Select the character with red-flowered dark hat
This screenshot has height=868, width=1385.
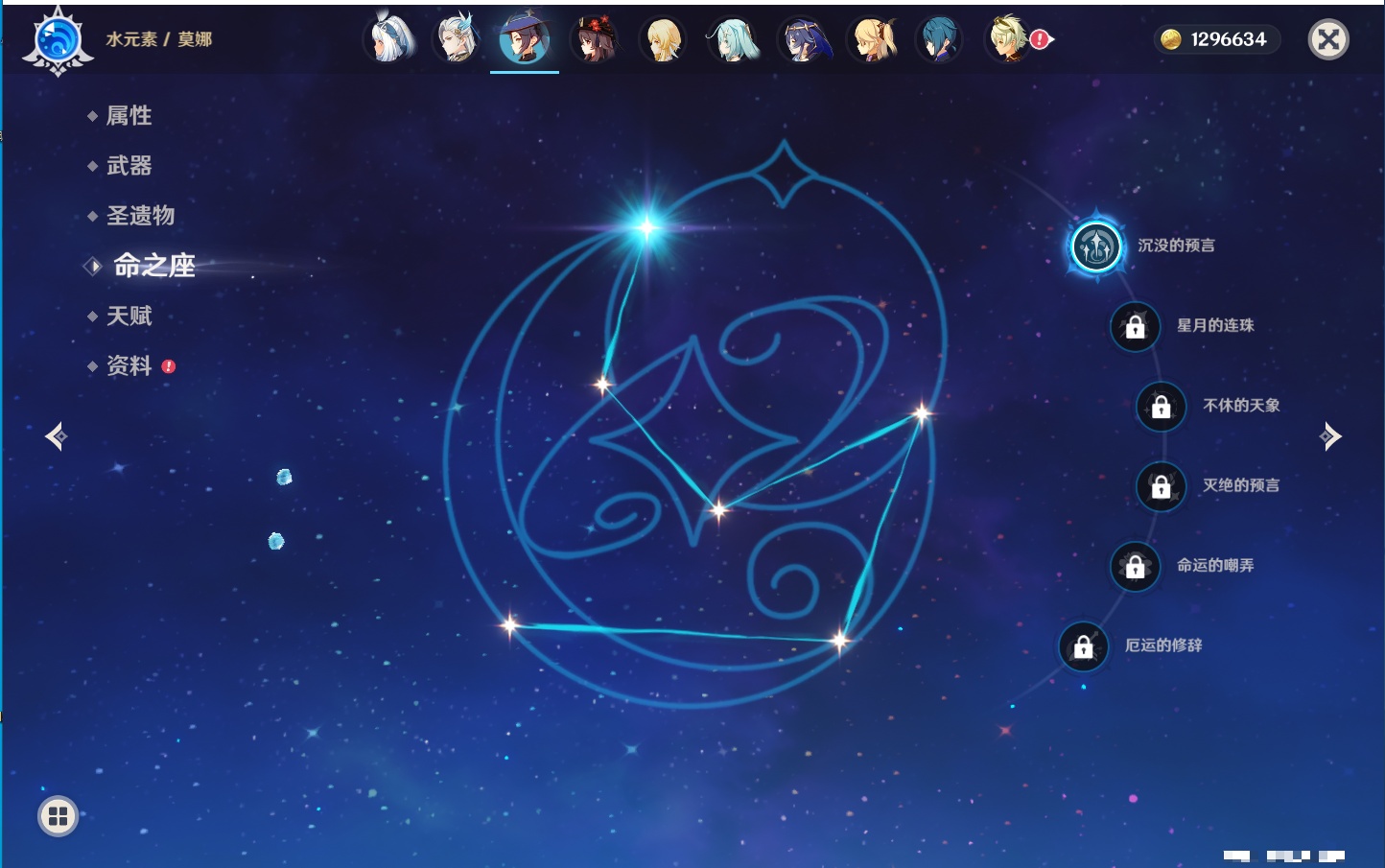(x=595, y=39)
